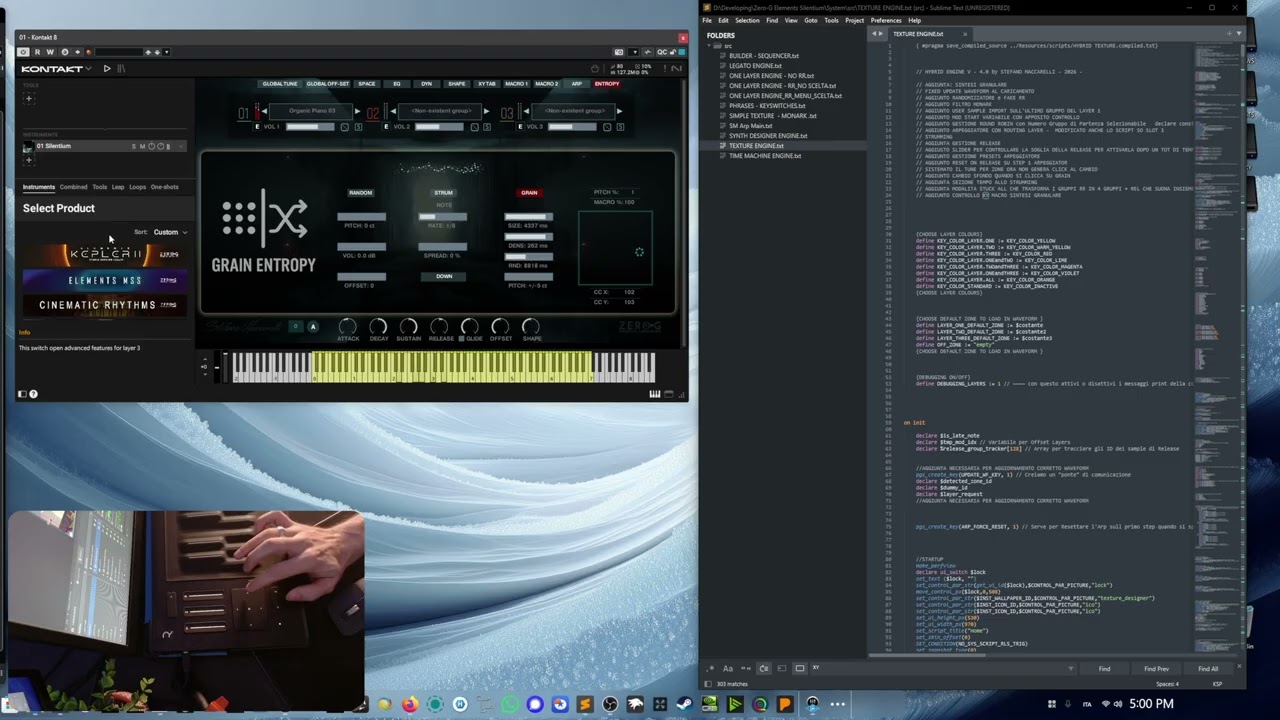Open the Goto menu in Sublime Text
This screenshot has width=1280, height=720.
coord(811,20)
